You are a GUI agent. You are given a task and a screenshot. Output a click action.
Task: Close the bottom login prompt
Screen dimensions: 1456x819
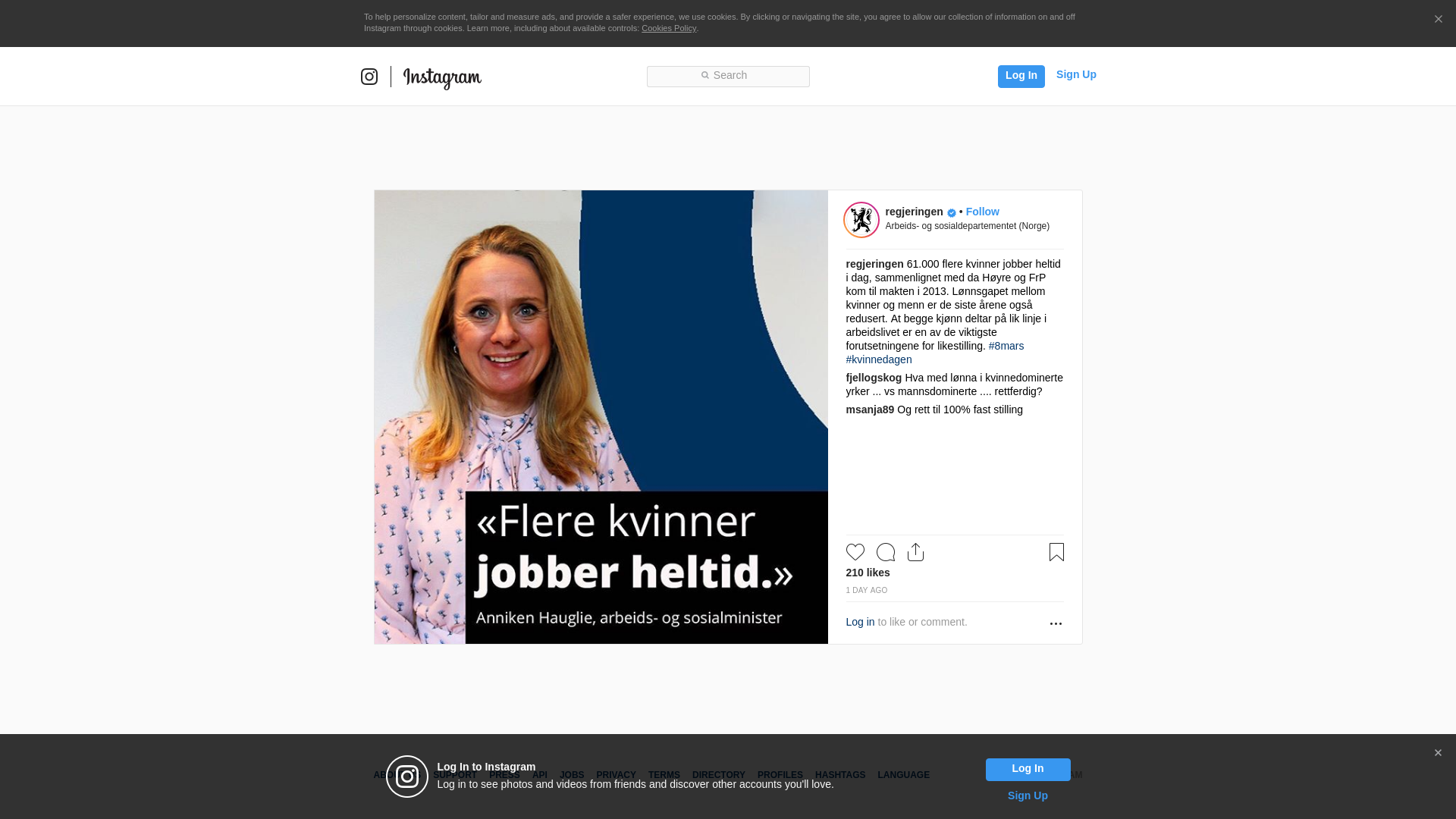pyautogui.click(x=1438, y=753)
